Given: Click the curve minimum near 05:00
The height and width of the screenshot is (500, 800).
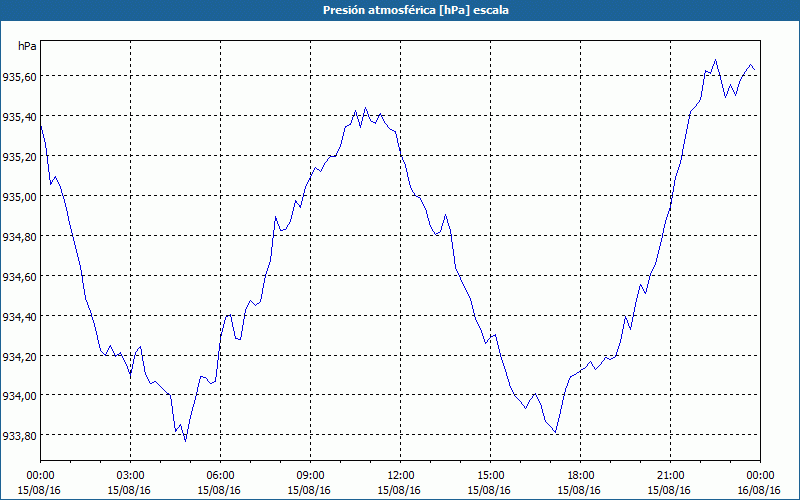Looking at the screenshot, I should click(186, 441).
